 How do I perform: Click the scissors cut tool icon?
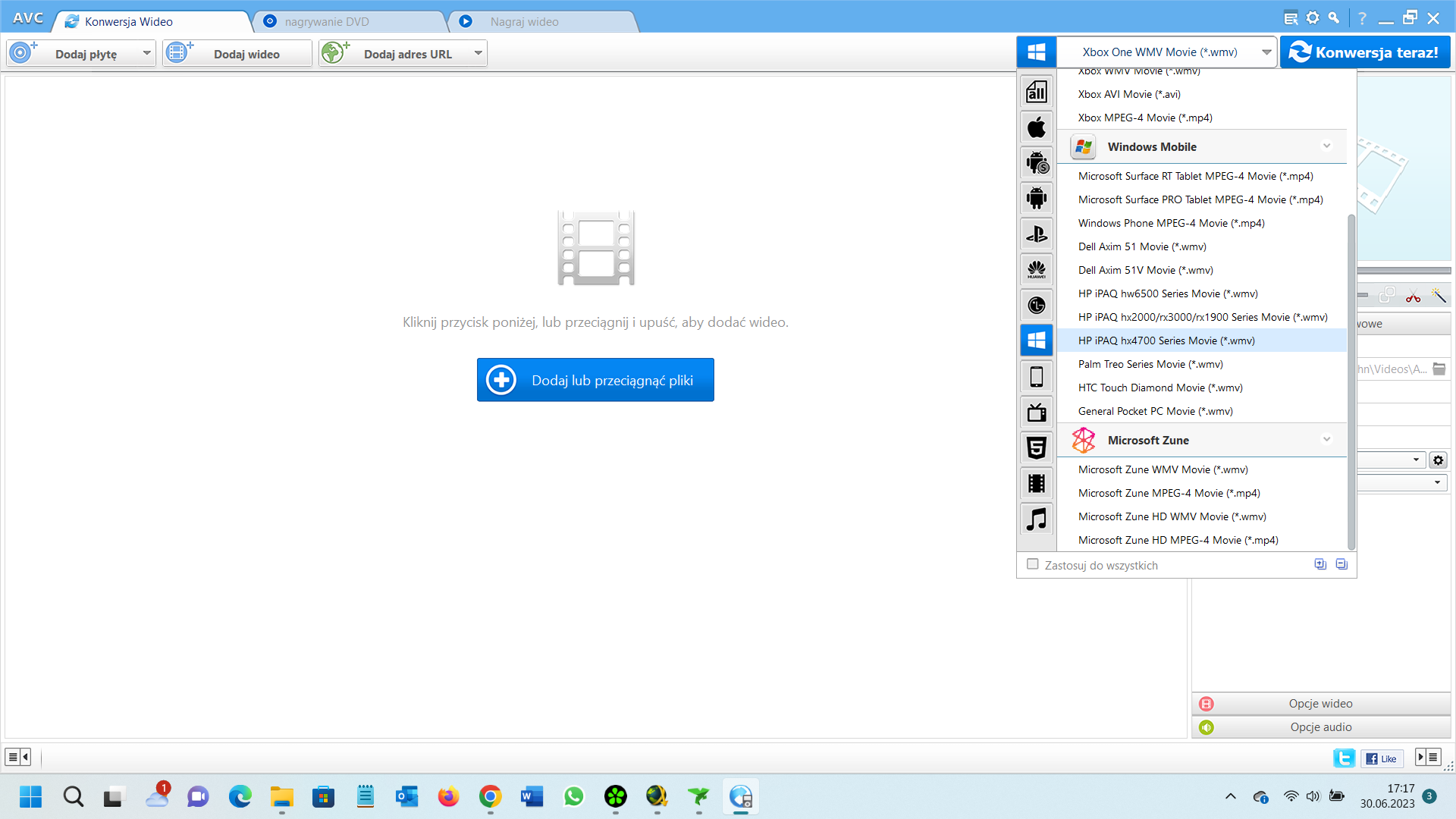[1413, 296]
